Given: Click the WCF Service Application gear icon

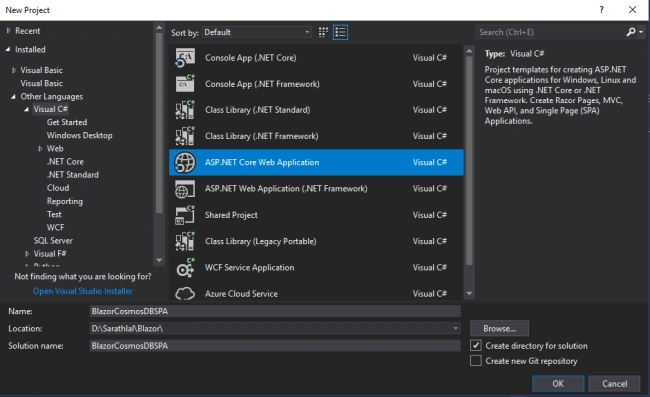Looking at the screenshot, I should (185, 267).
